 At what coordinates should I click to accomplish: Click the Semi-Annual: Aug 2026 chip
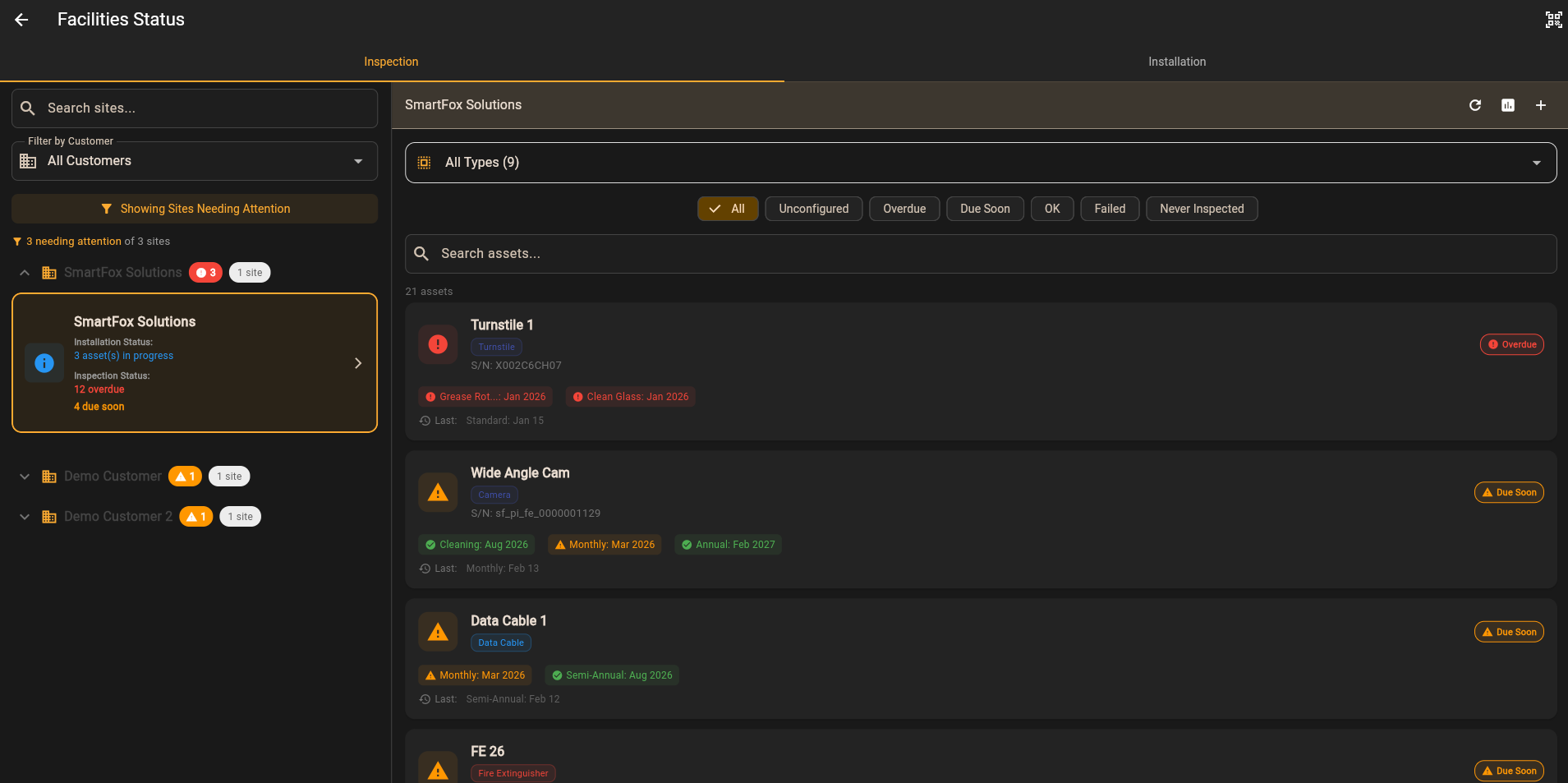[612, 675]
